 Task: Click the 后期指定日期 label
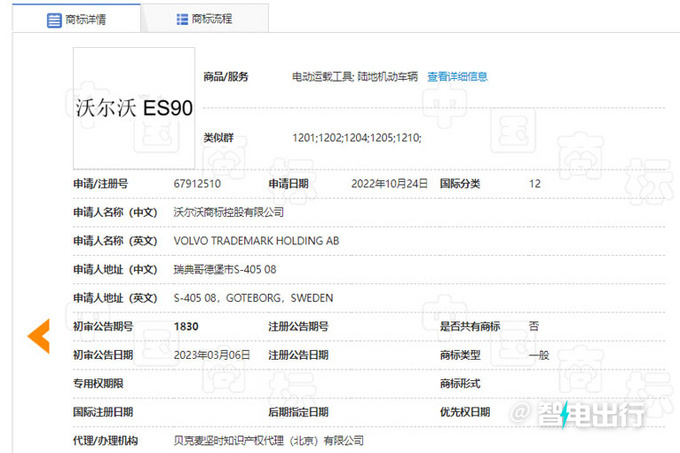(298, 412)
